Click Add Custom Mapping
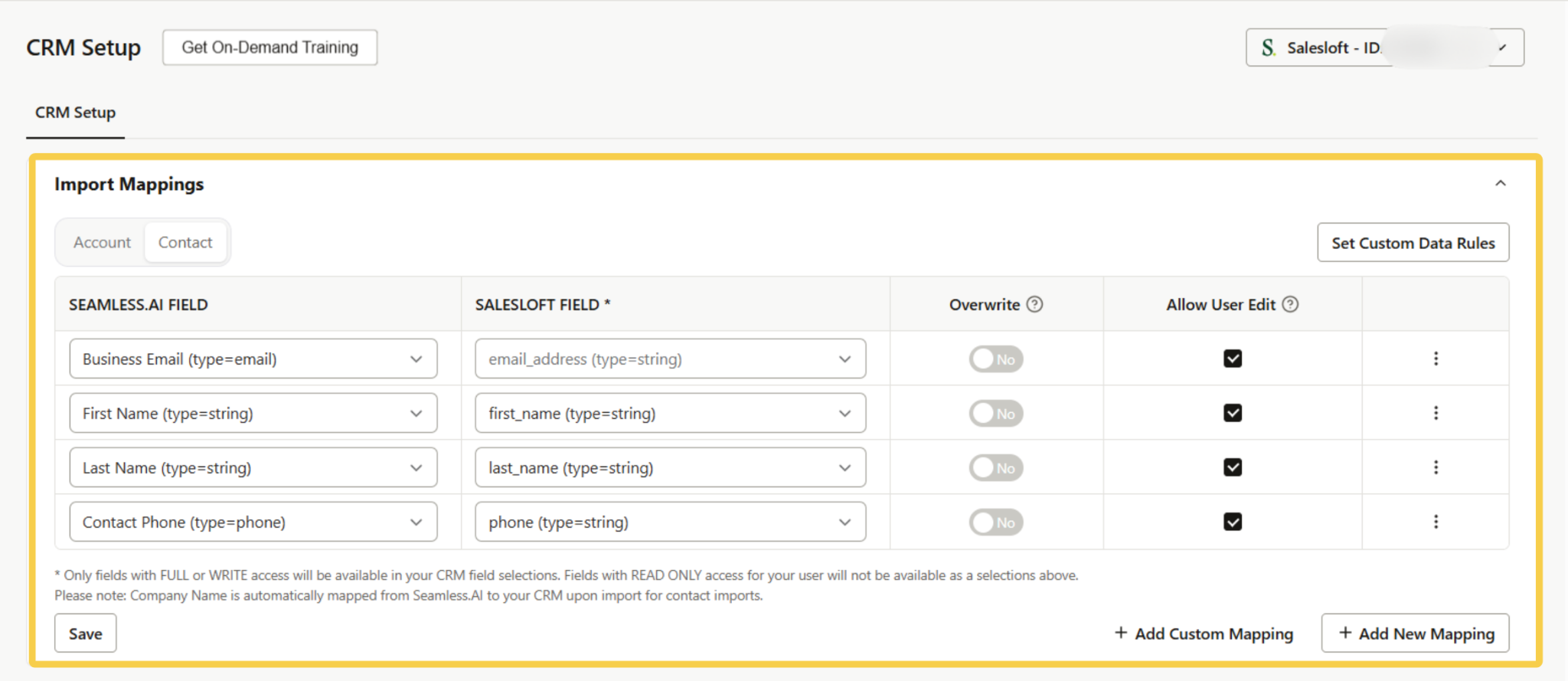The width and height of the screenshot is (1568, 681). pyautogui.click(x=1204, y=634)
